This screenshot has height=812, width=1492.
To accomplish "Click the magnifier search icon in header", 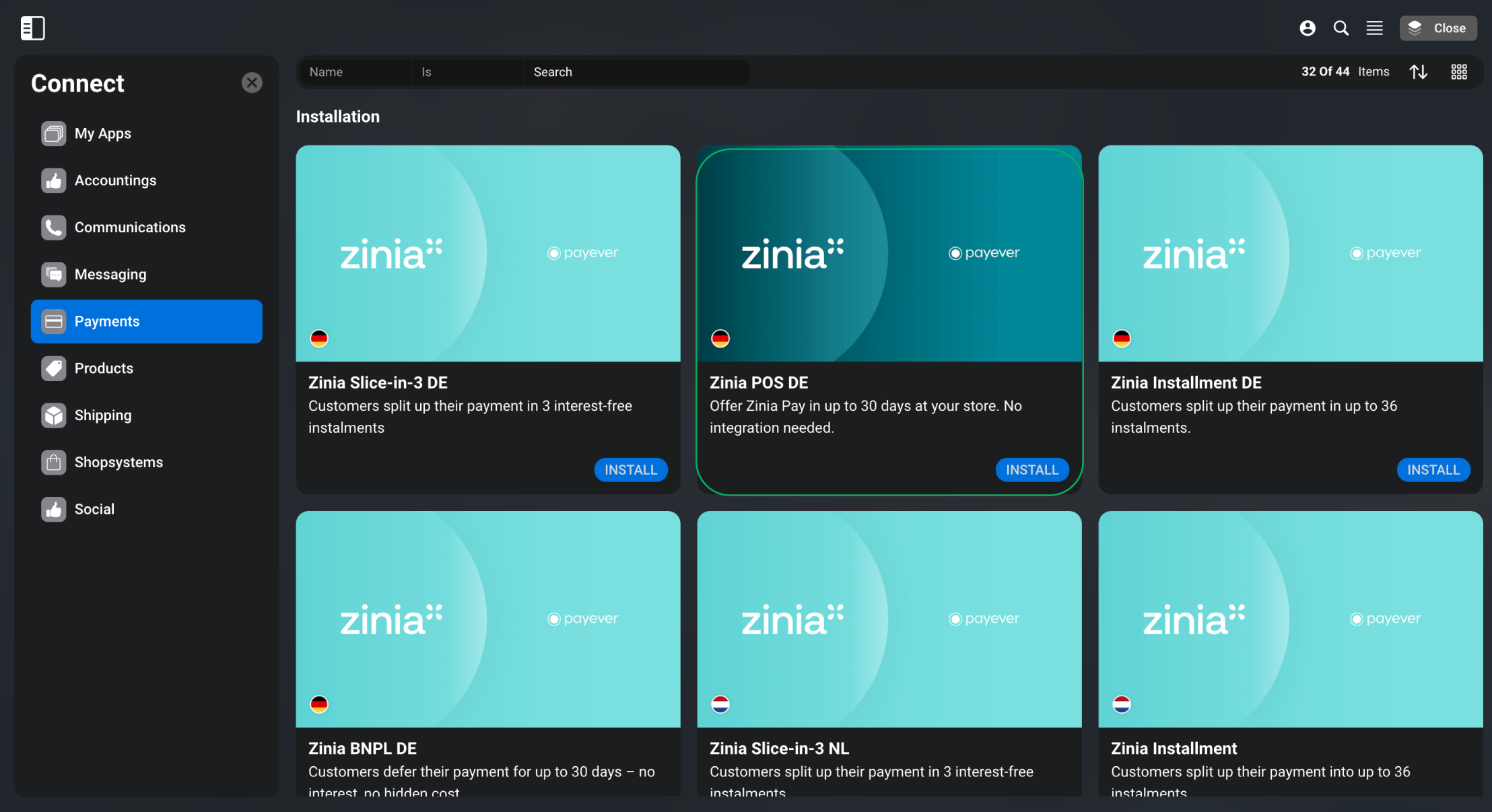I will click(1341, 28).
